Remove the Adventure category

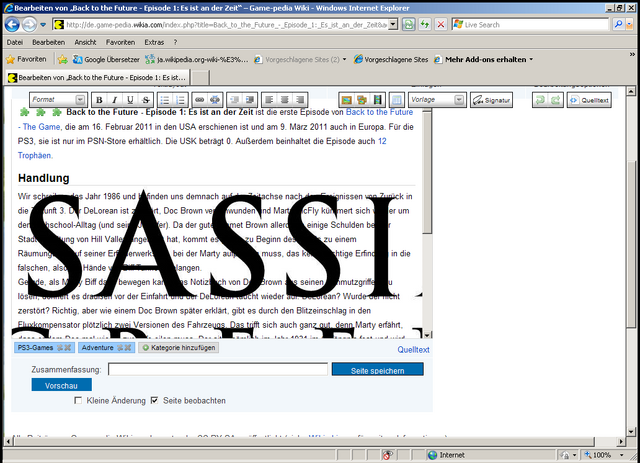128,348
